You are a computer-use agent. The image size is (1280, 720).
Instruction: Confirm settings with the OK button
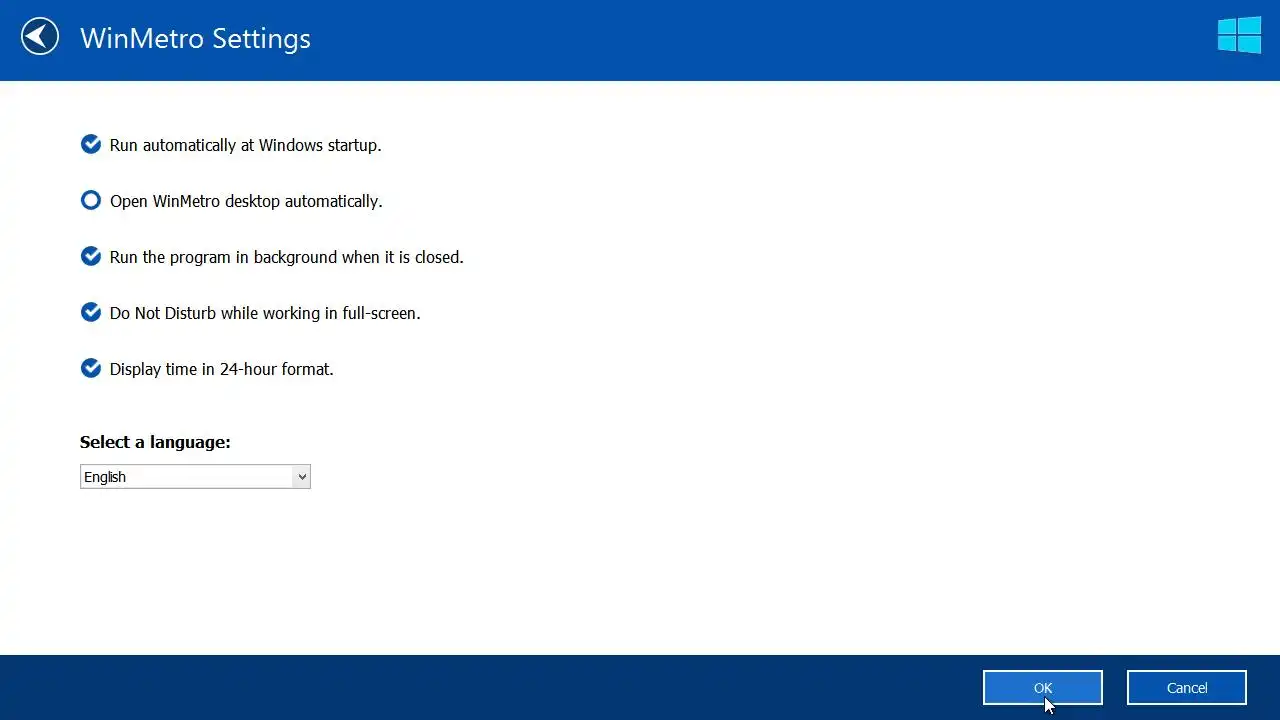click(x=1043, y=688)
